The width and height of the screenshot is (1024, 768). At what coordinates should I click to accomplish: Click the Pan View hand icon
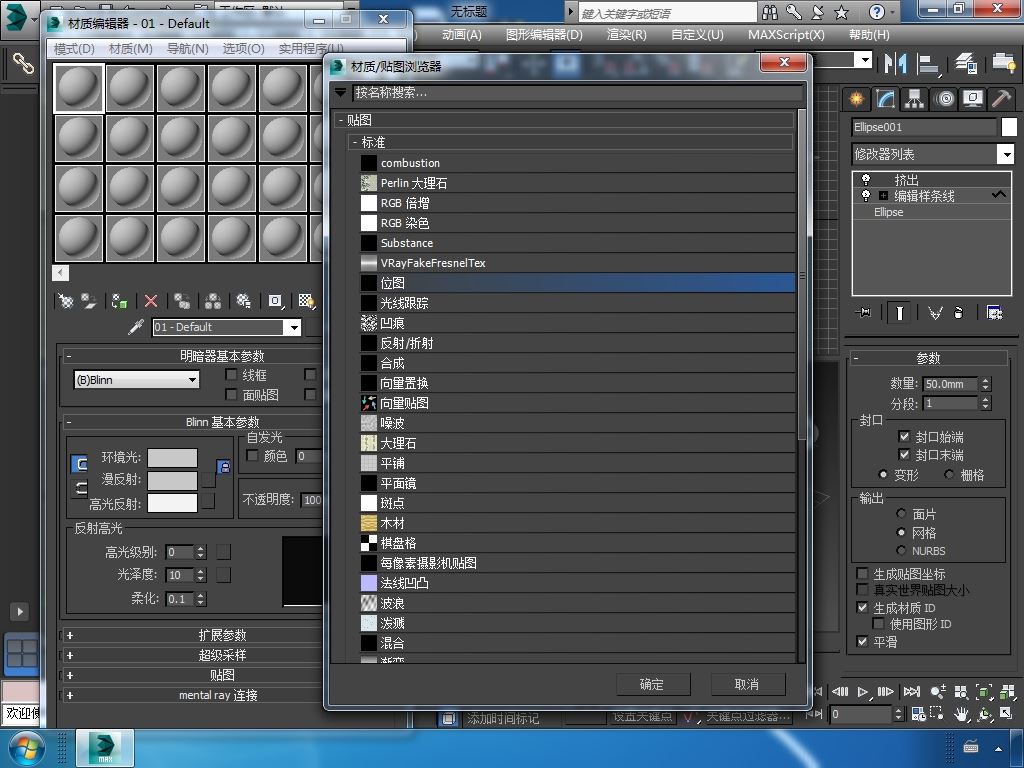961,714
